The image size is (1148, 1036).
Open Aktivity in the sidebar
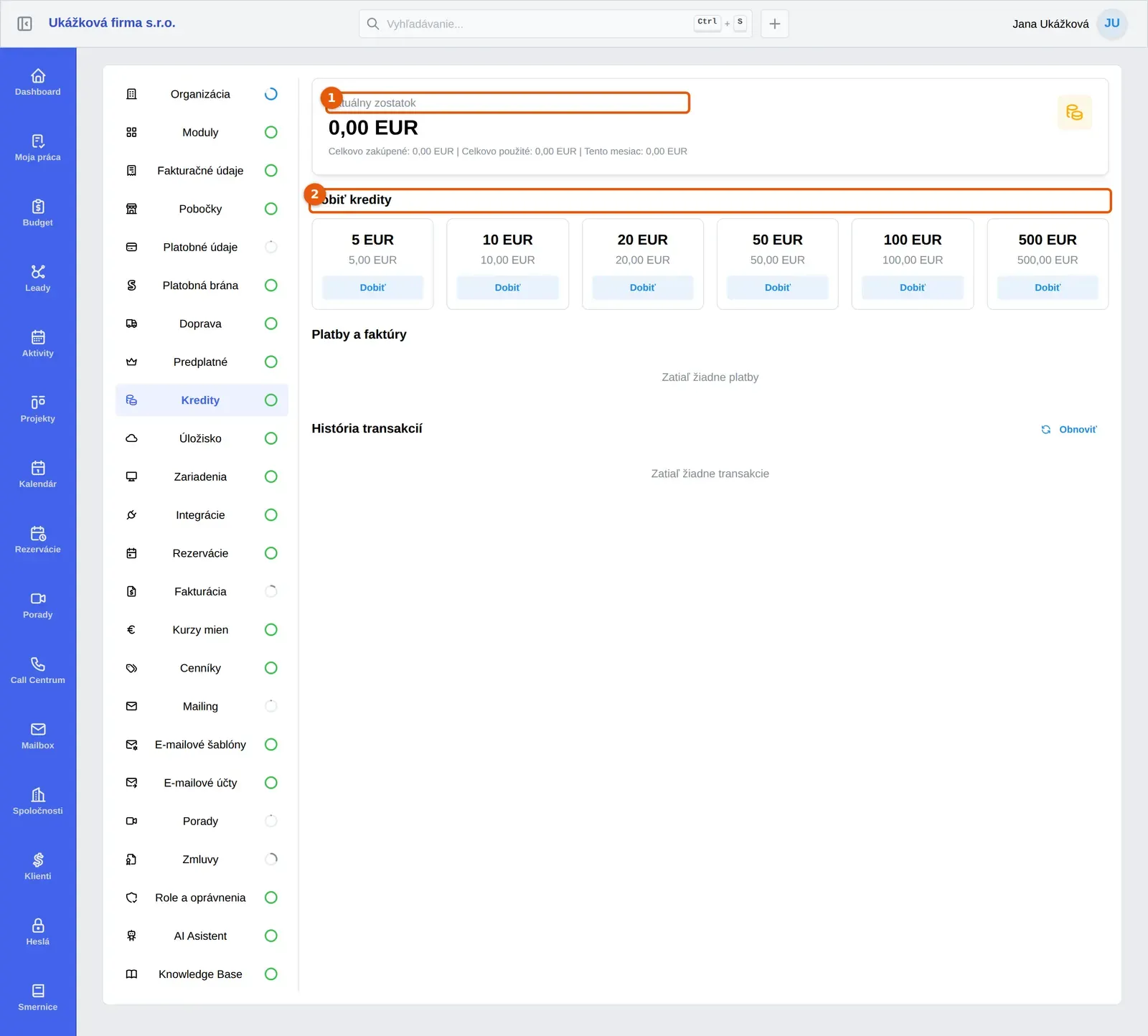click(38, 343)
